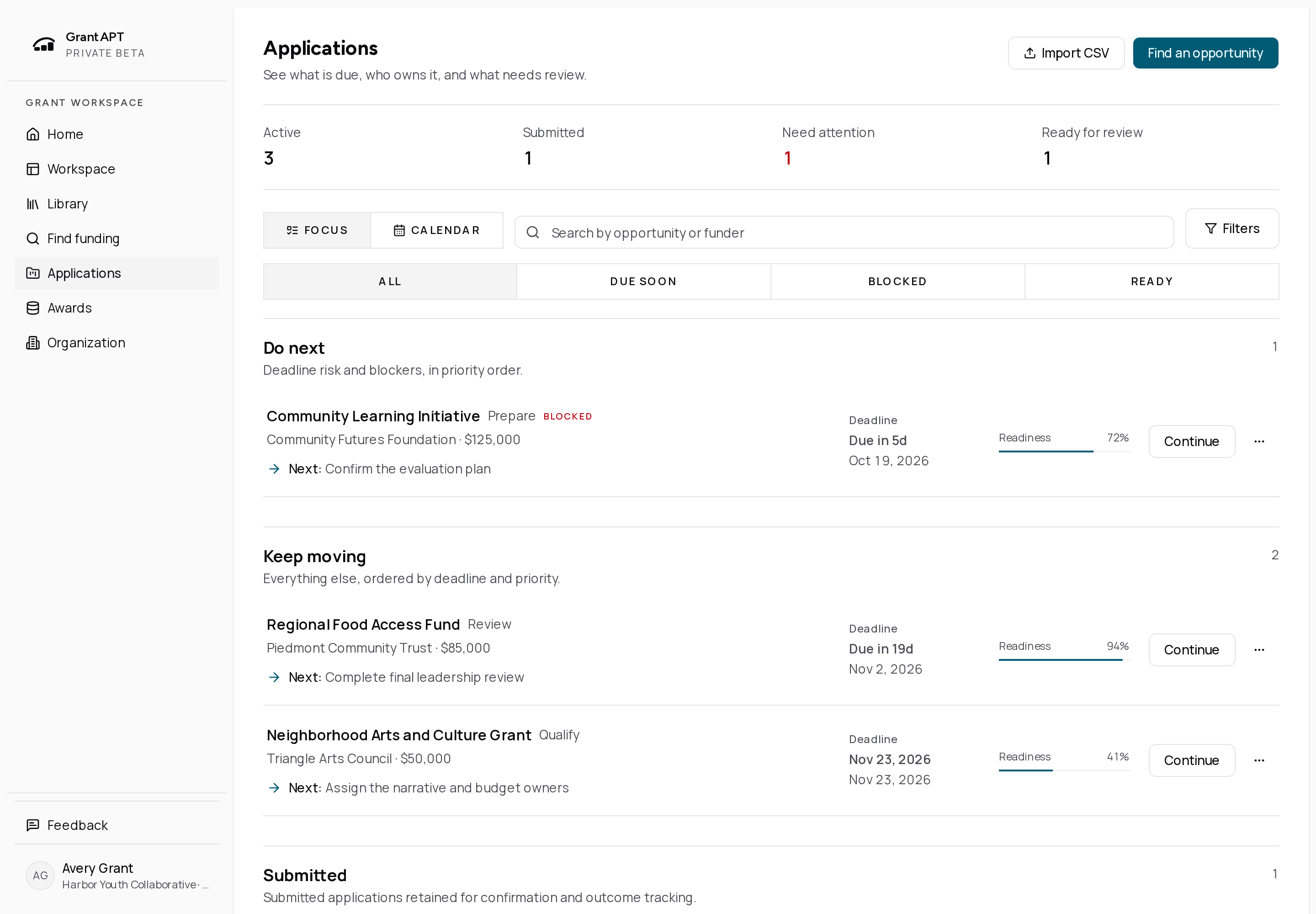Open the Regional Food Access Fund title
This screenshot has width=1316, height=914.
click(363, 625)
